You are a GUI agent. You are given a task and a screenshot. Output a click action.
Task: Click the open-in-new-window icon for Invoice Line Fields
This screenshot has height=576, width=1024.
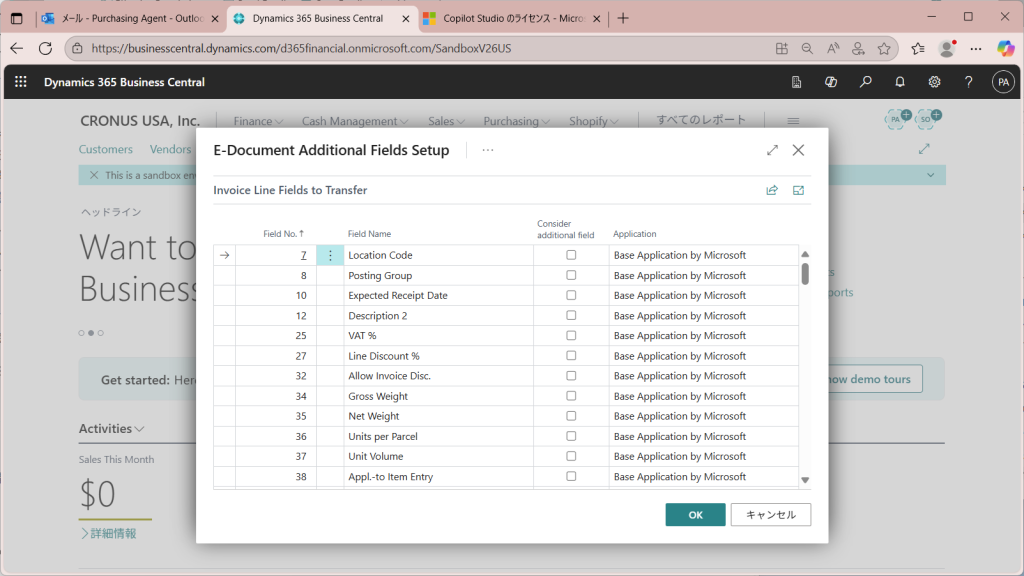(798, 190)
